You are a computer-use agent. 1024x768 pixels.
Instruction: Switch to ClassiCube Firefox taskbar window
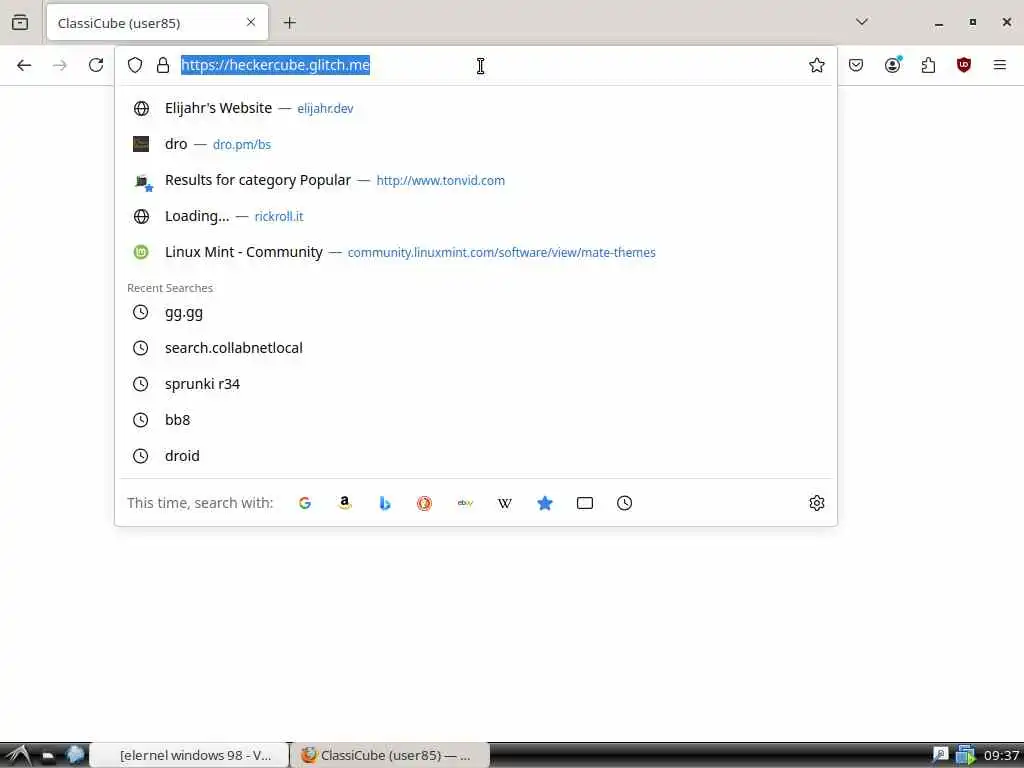click(x=391, y=756)
